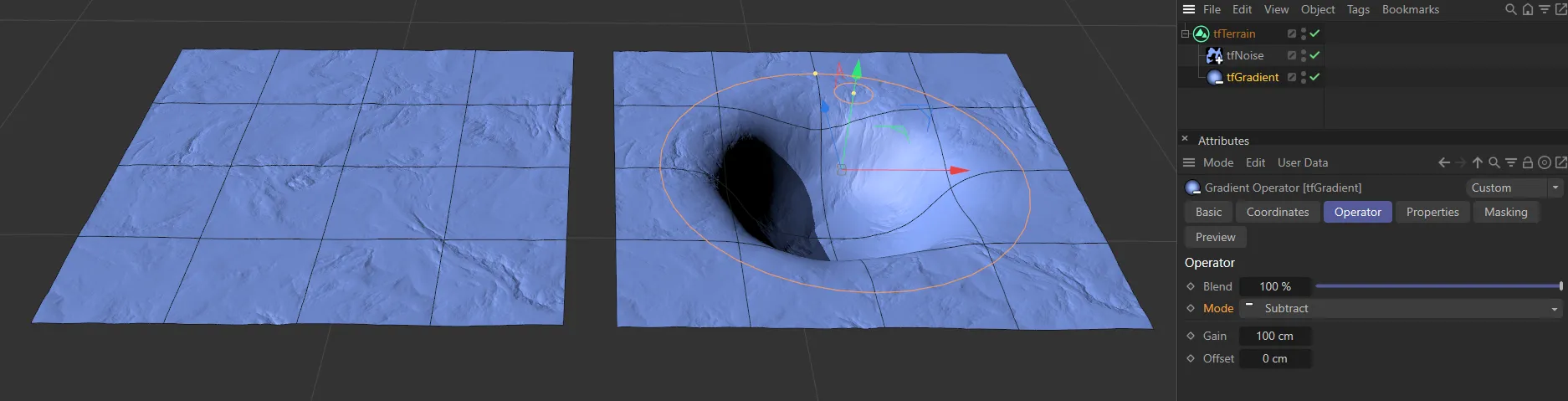Click the Object Manager home icon

pyautogui.click(x=1528, y=9)
